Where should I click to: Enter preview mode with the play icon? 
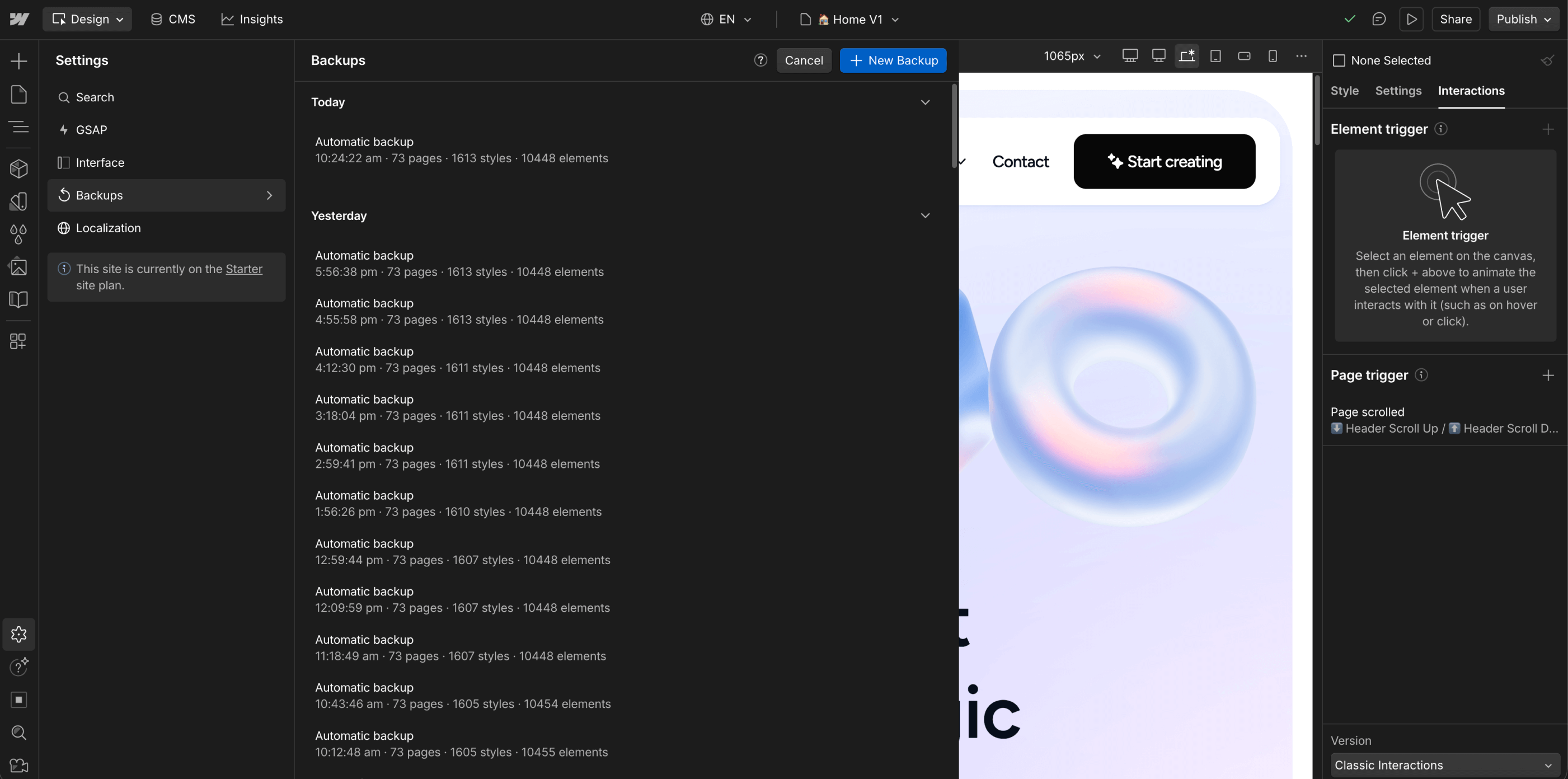[1411, 19]
